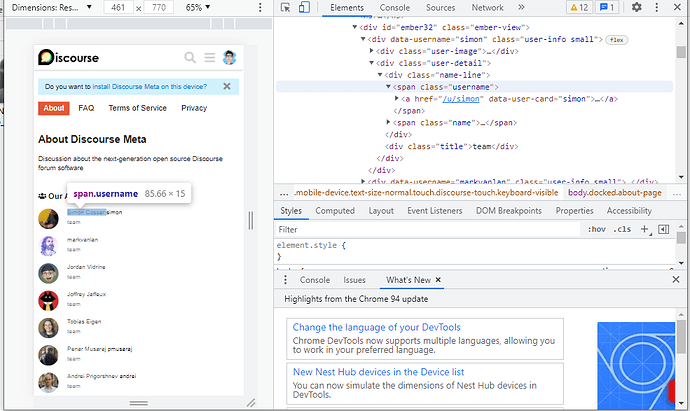Open the FAQ page link
The height and width of the screenshot is (411, 690).
tap(86, 108)
